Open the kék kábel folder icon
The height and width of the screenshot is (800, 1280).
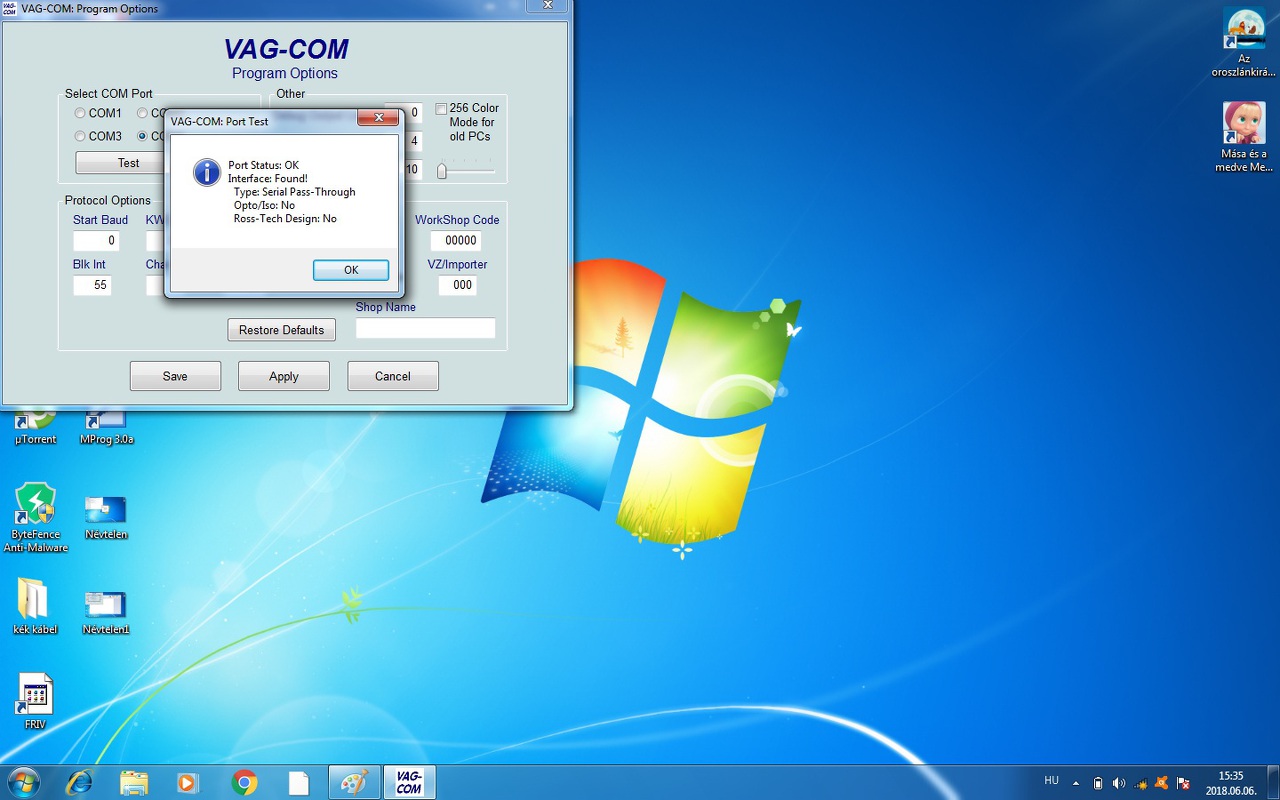[x=35, y=607]
